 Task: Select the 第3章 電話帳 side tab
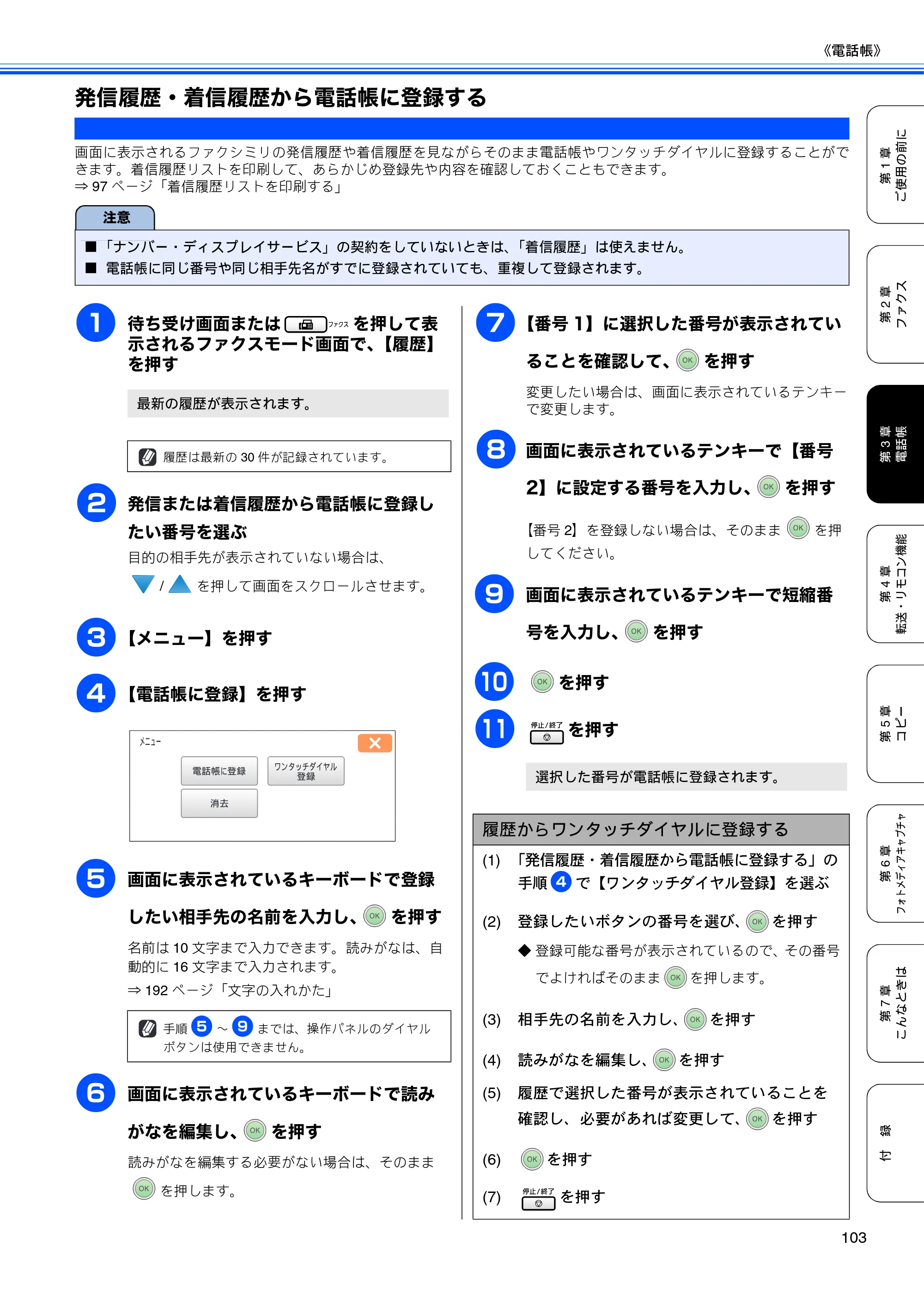pyautogui.click(x=895, y=444)
